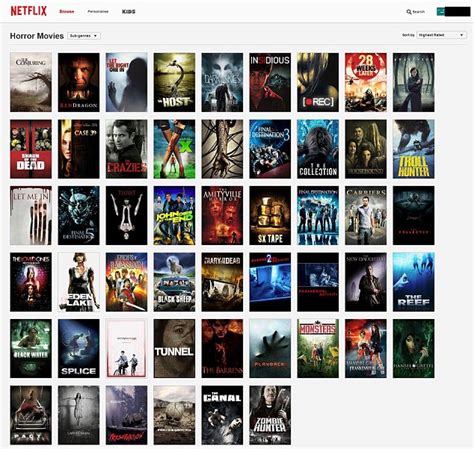The height and width of the screenshot is (449, 474).
Task: Open The Pact movie poster
Action: click(31, 415)
